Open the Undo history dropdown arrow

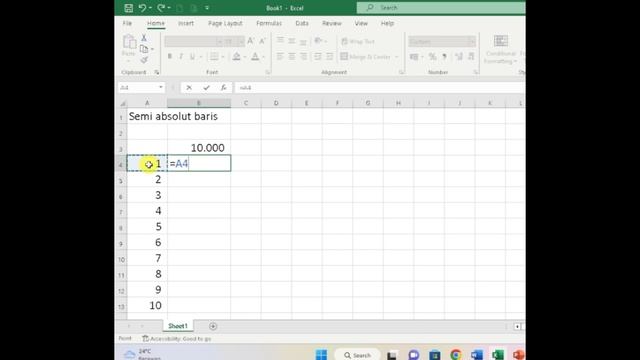pos(150,8)
